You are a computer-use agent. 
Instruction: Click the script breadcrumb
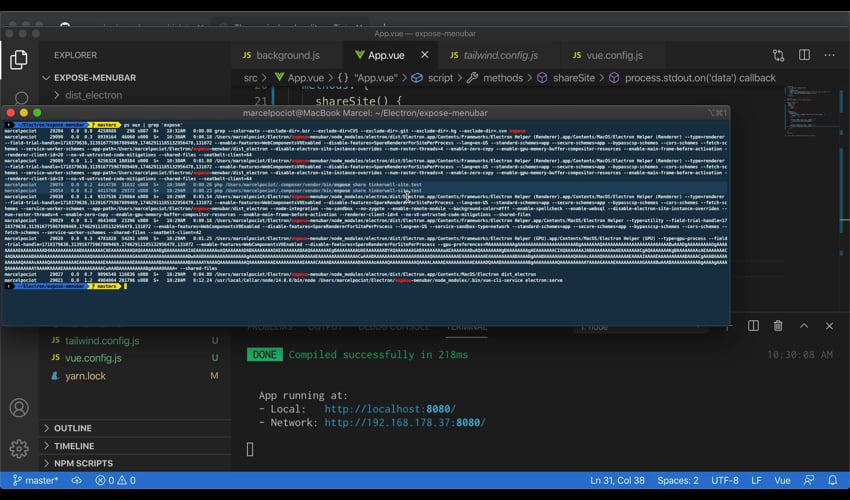(433, 78)
